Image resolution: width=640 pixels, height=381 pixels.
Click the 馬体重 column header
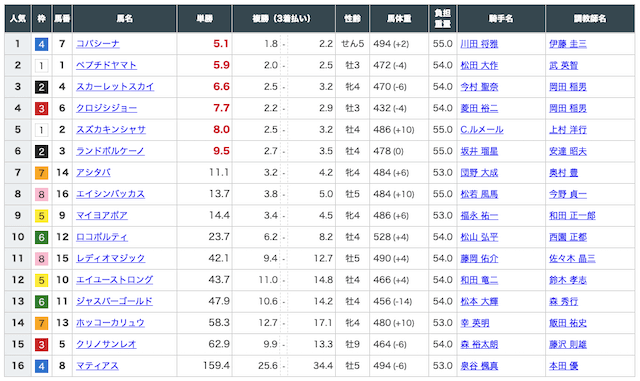tap(399, 18)
